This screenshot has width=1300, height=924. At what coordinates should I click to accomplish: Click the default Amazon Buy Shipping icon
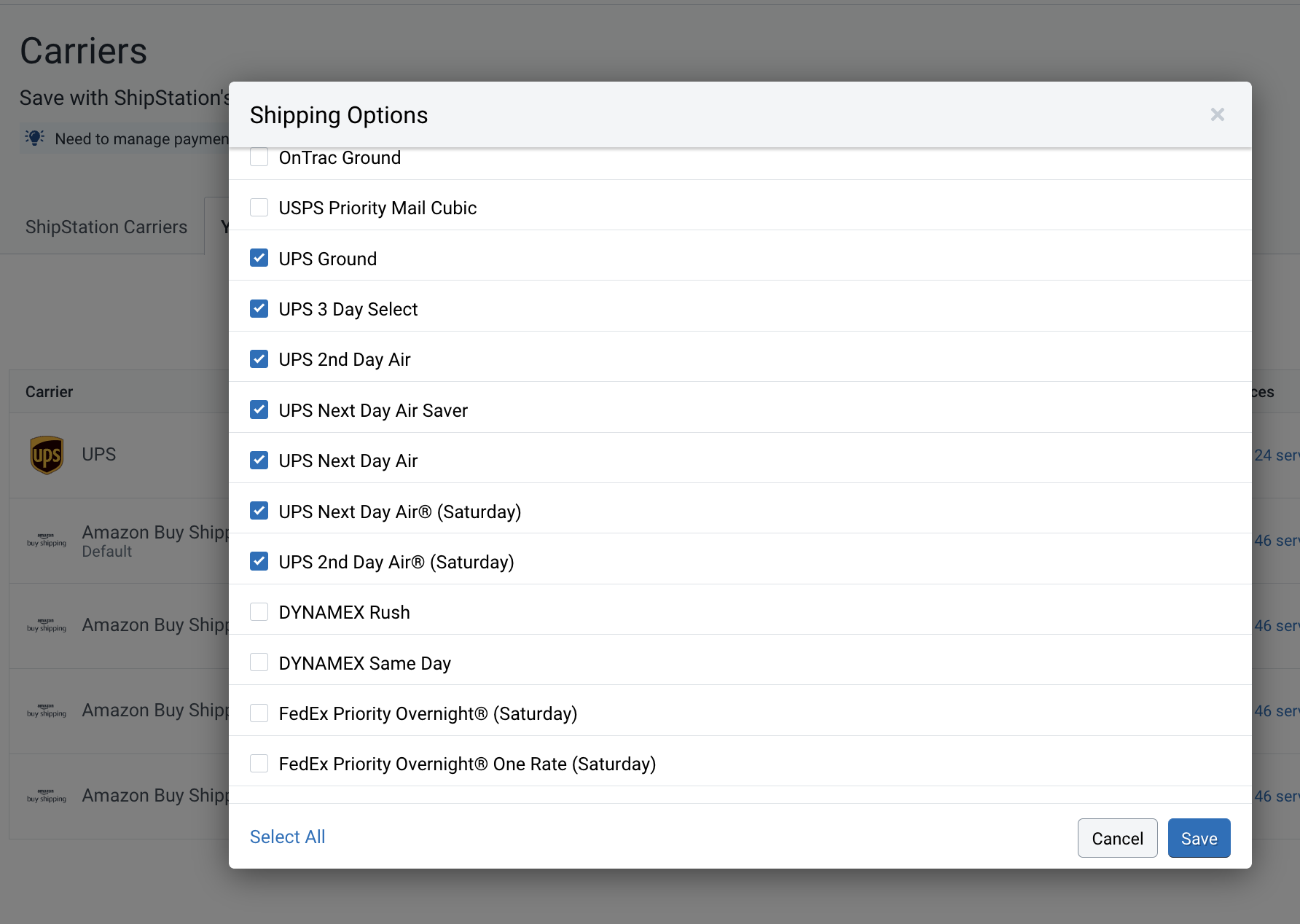(x=47, y=541)
